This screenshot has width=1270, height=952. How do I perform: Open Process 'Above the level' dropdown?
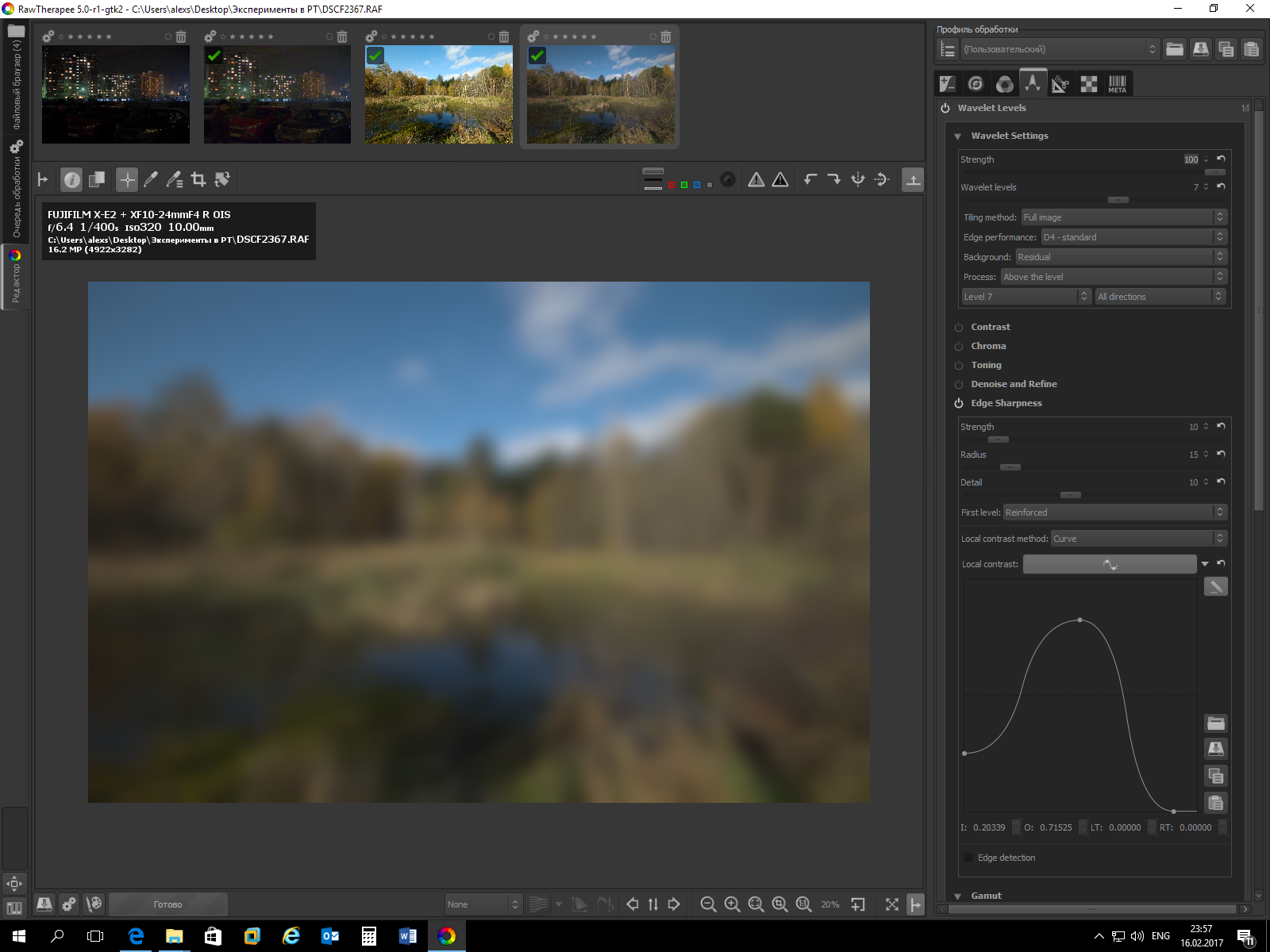click(x=1114, y=277)
